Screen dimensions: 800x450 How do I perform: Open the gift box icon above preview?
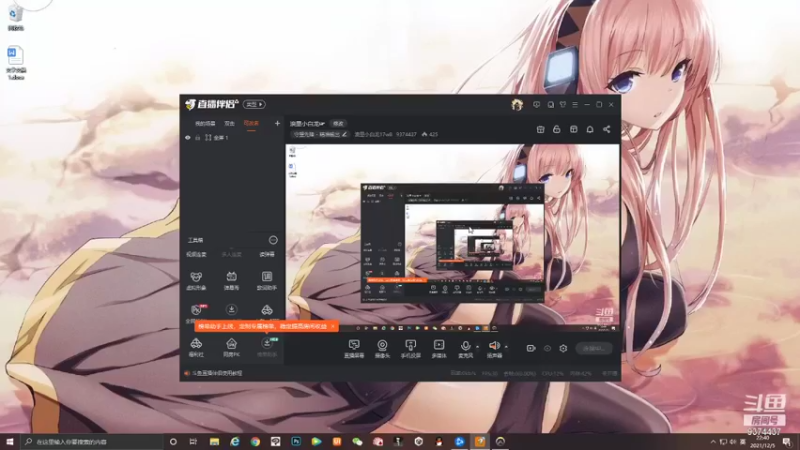[540, 130]
